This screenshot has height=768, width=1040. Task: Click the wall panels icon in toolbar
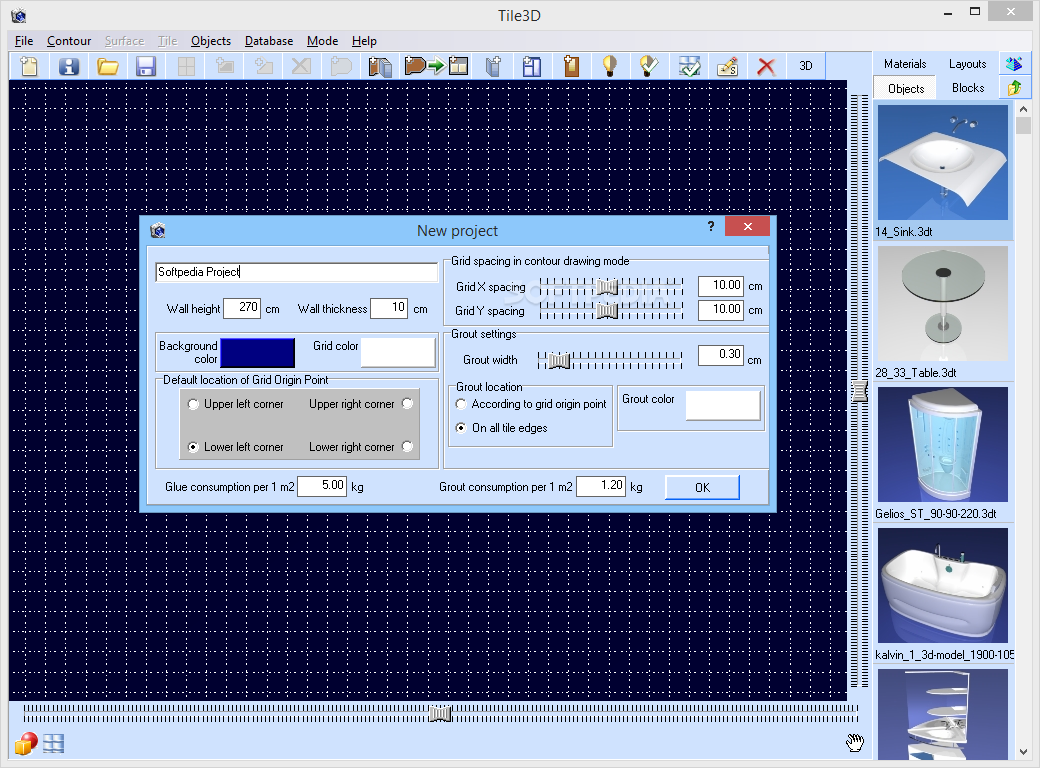coord(381,66)
